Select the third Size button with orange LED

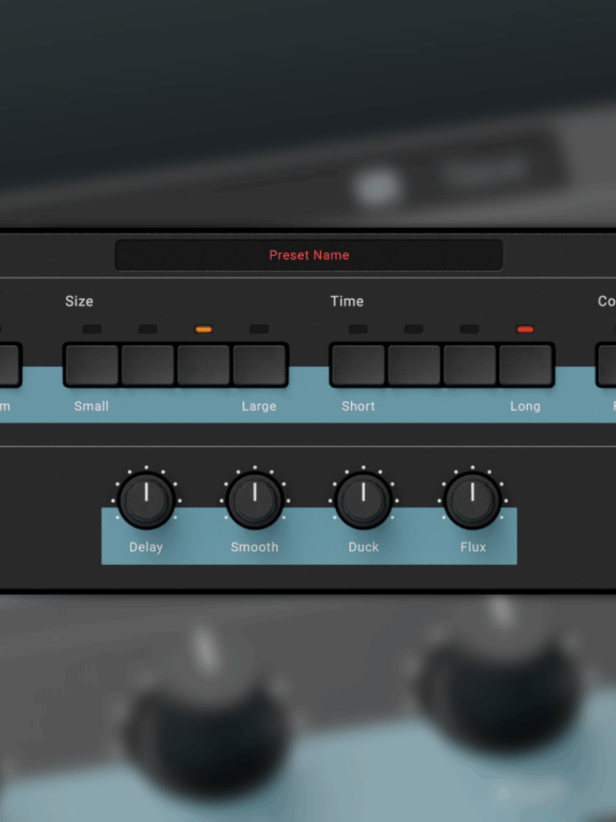coord(203,365)
